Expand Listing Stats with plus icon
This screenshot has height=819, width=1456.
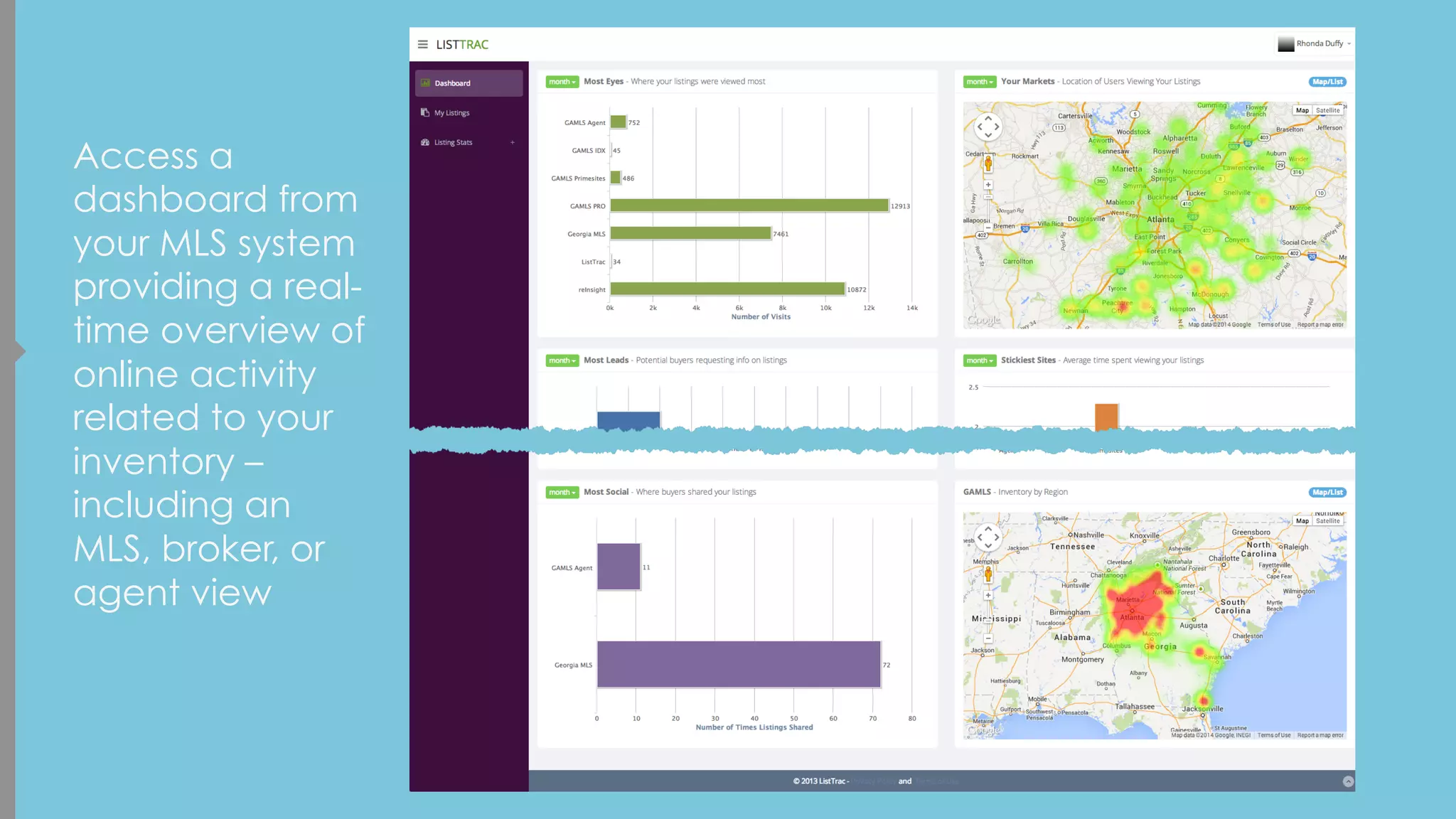tap(512, 142)
